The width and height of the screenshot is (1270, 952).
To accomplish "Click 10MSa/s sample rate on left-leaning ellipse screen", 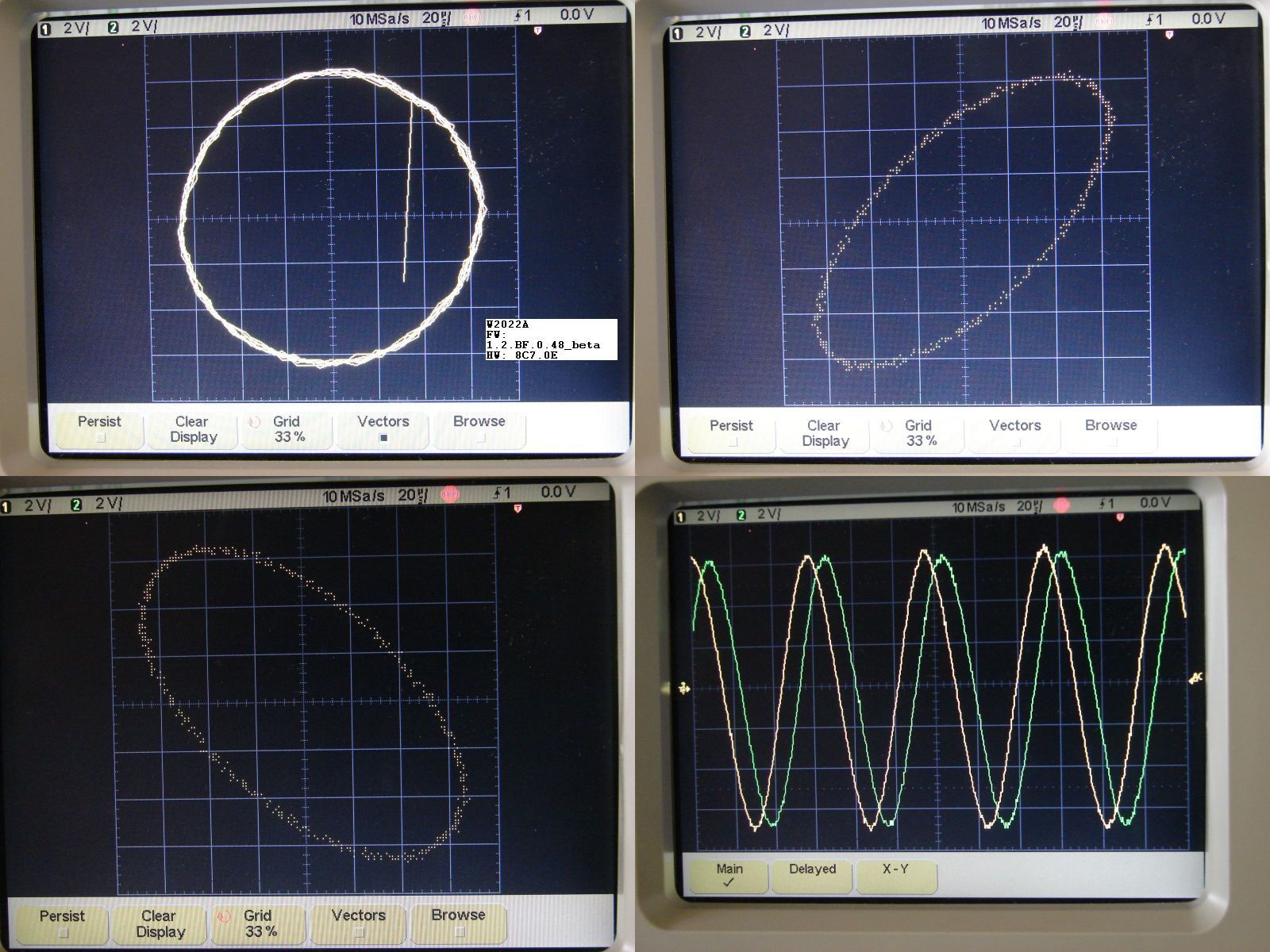I will (x=353, y=497).
